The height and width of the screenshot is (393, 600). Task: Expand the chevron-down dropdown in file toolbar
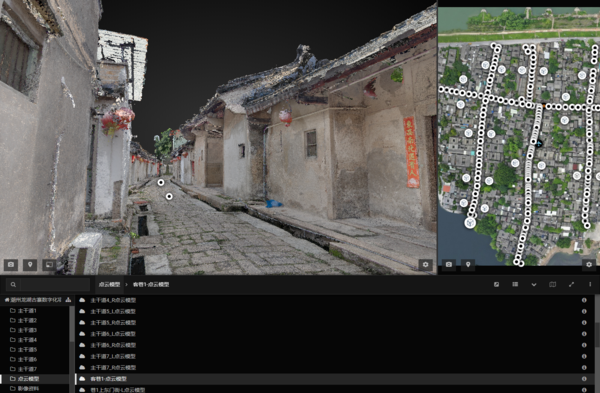[x=534, y=285]
